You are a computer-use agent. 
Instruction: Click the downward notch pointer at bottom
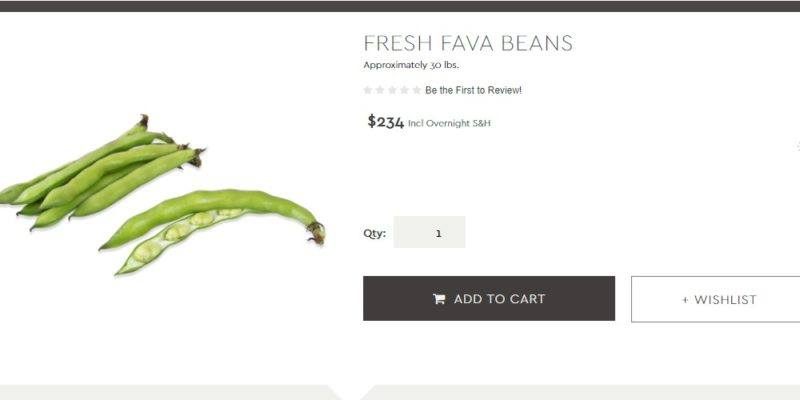351,392
